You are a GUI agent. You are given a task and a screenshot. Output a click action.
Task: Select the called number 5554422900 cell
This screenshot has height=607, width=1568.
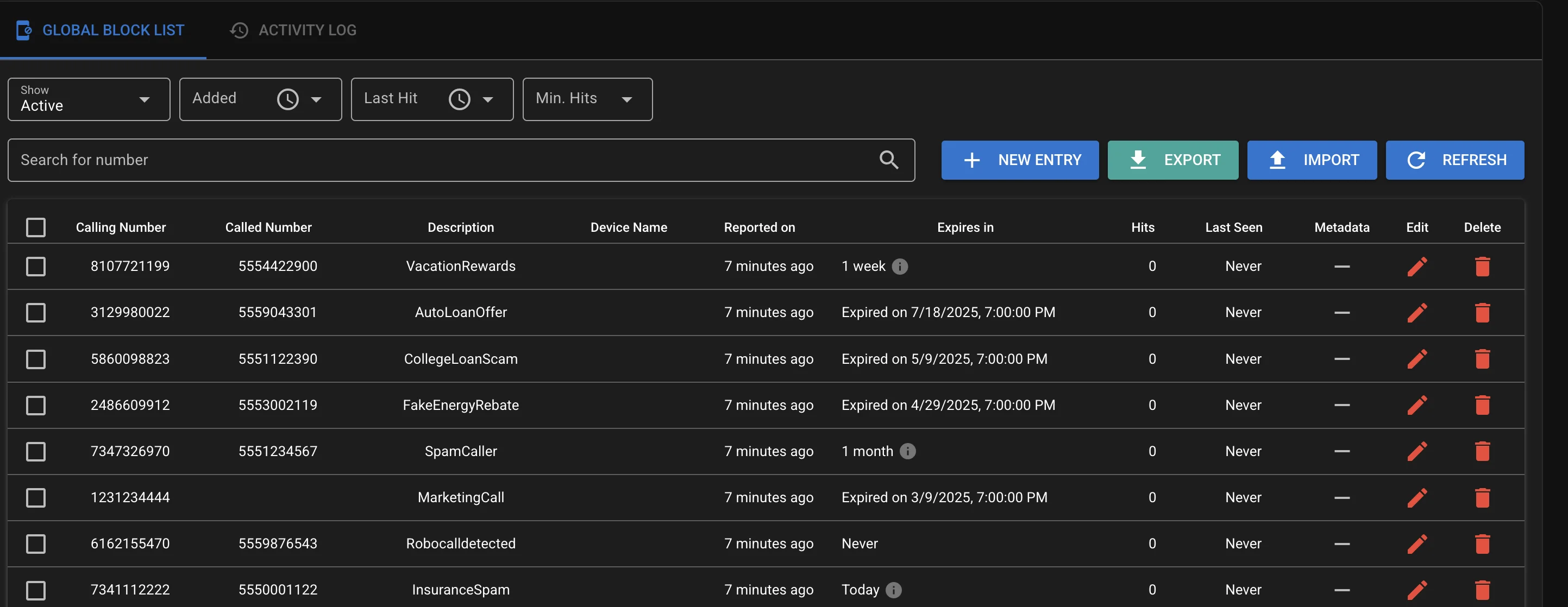click(x=278, y=267)
